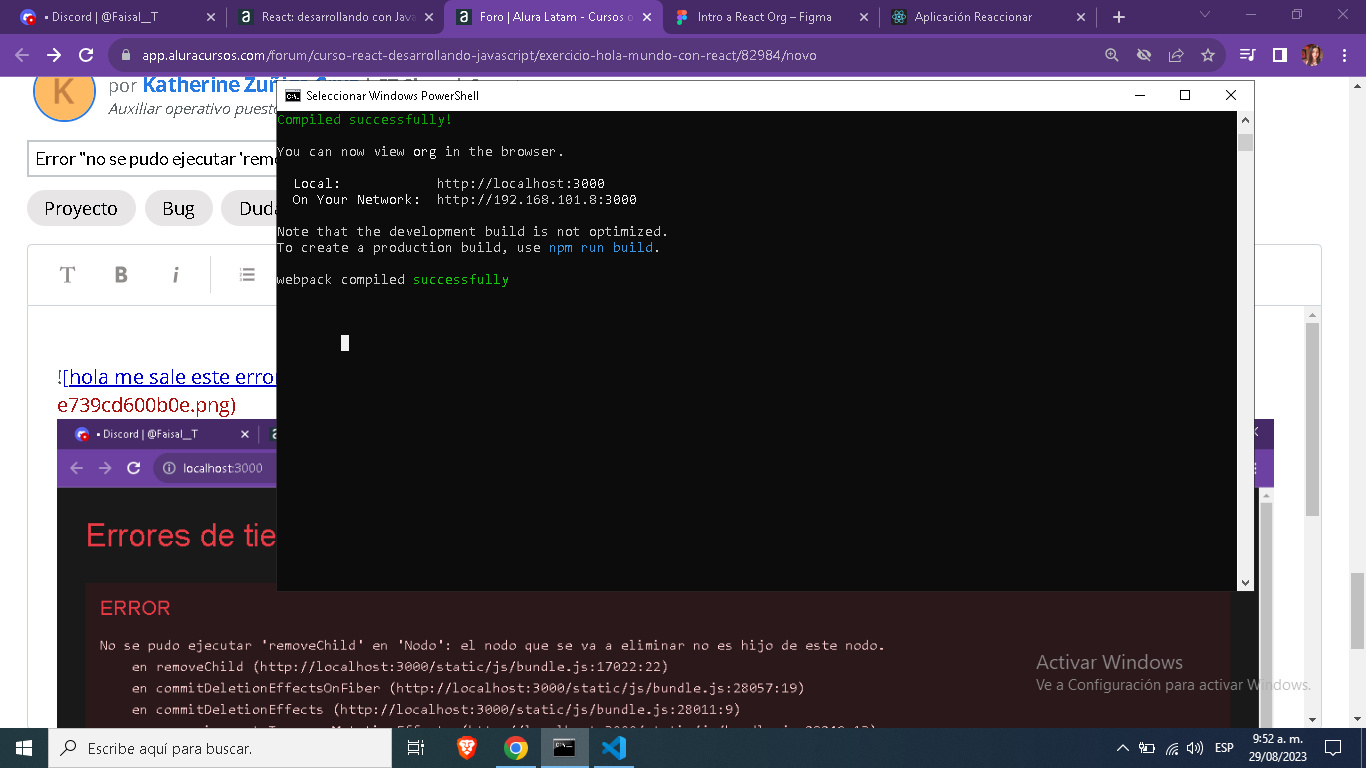Open a new browser tab with the plus
The image size is (1366, 768).
(1119, 17)
